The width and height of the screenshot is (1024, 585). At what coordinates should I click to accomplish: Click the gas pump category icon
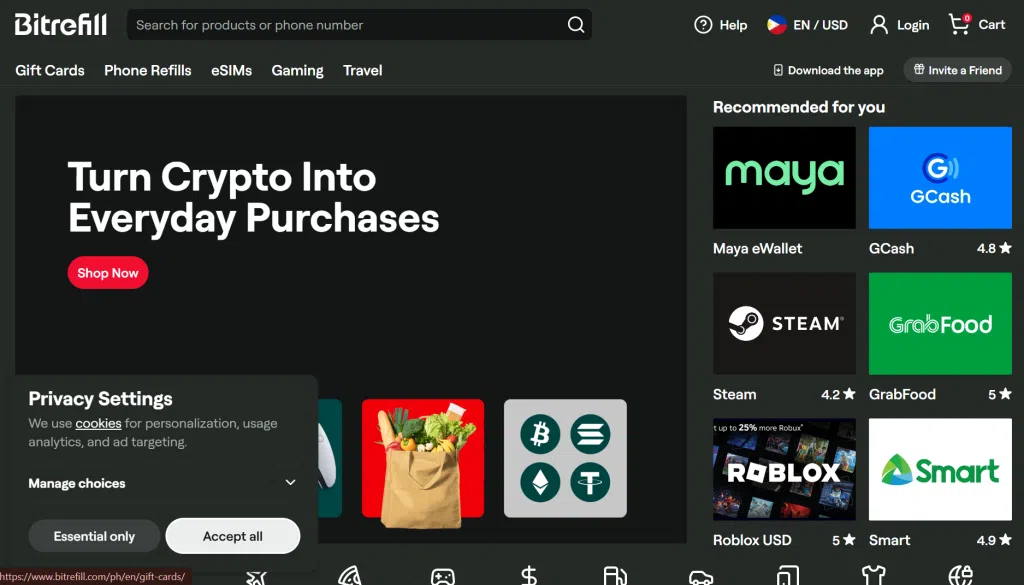(614, 576)
